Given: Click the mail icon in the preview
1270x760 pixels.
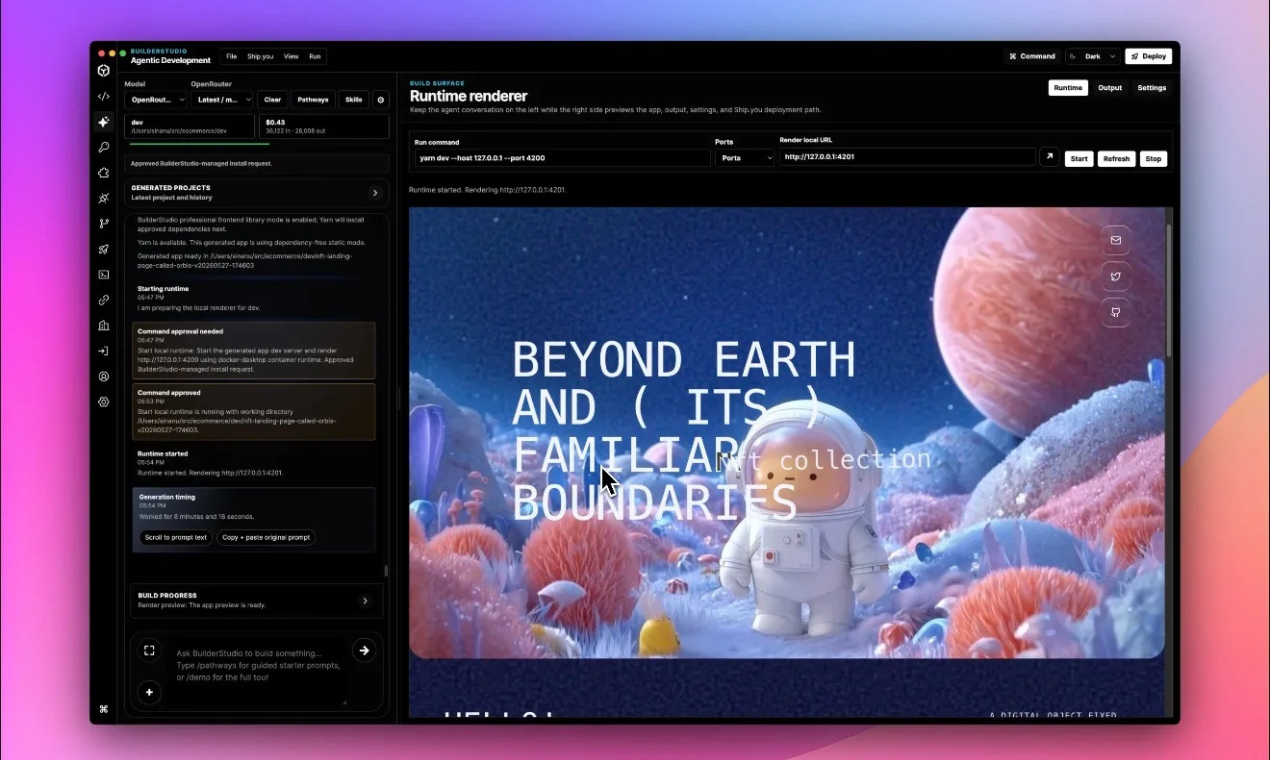Looking at the screenshot, I should pos(1116,240).
